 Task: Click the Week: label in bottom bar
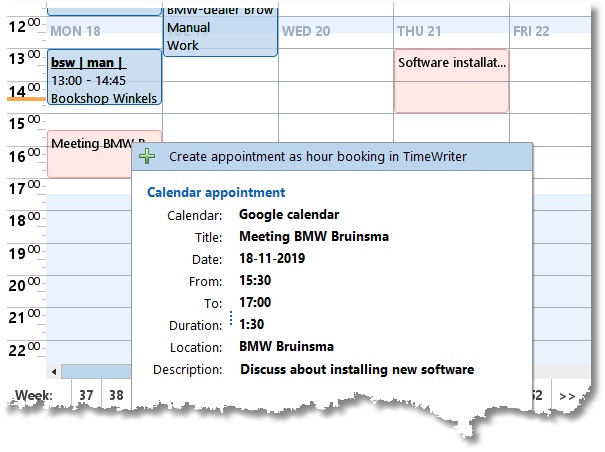click(x=33, y=395)
